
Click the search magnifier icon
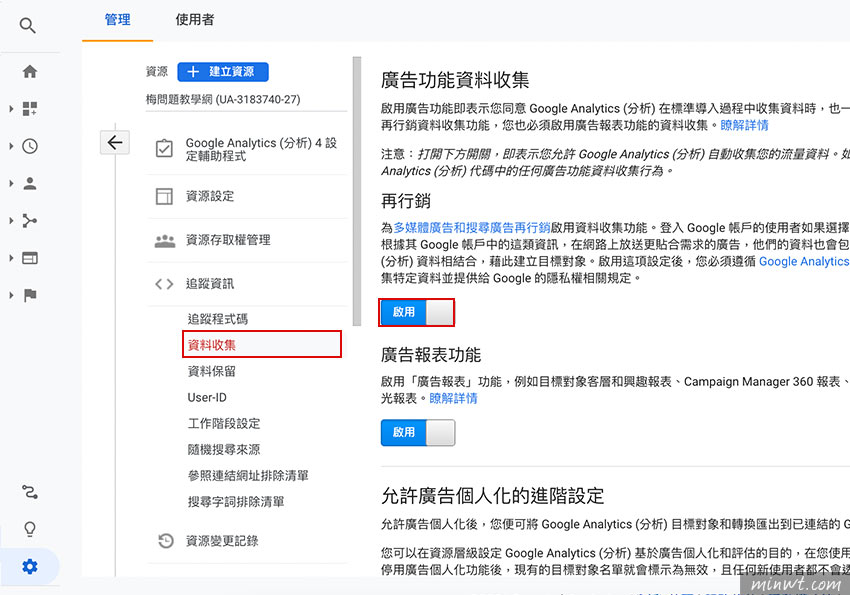pos(28,25)
